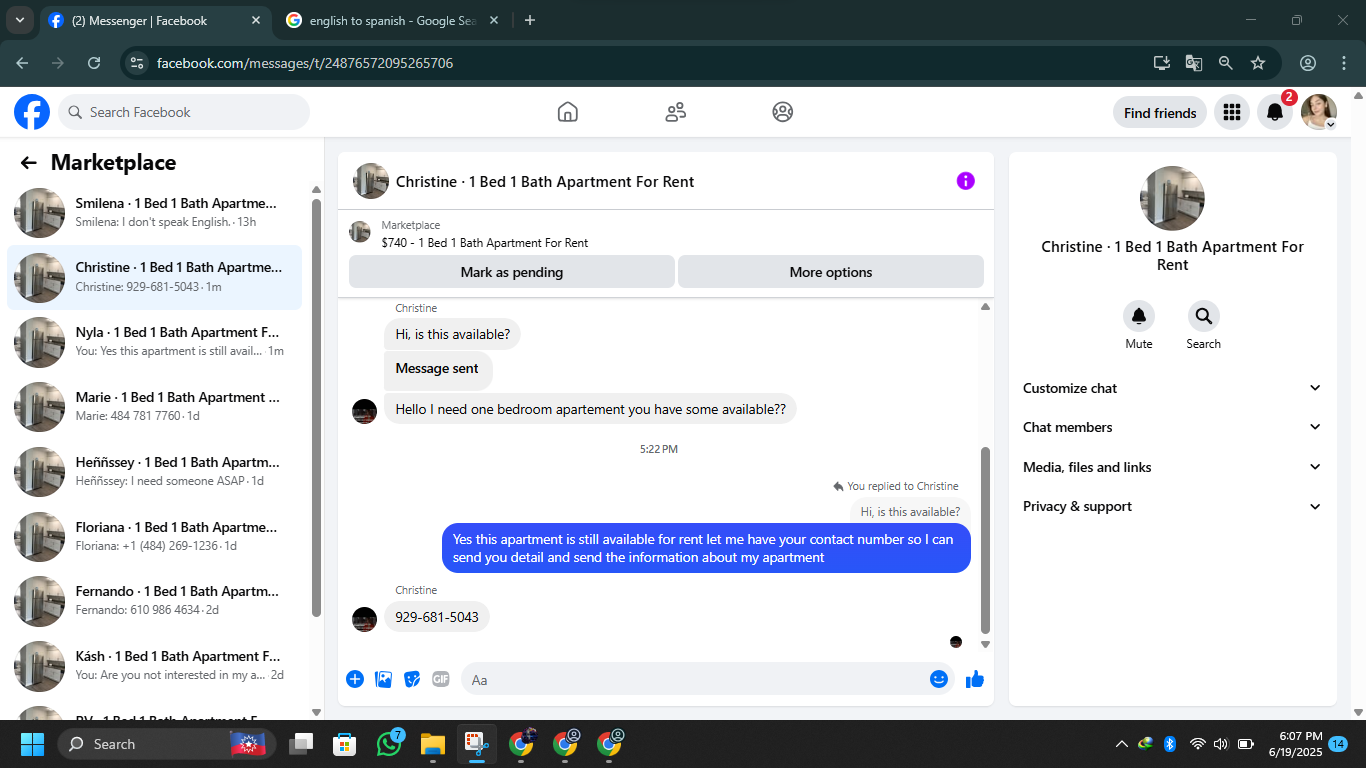Image resolution: width=1366 pixels, height=768 pixels.
Task: Open Heññssey conversation in Marketplace list
Action: [x=155, y=472]
